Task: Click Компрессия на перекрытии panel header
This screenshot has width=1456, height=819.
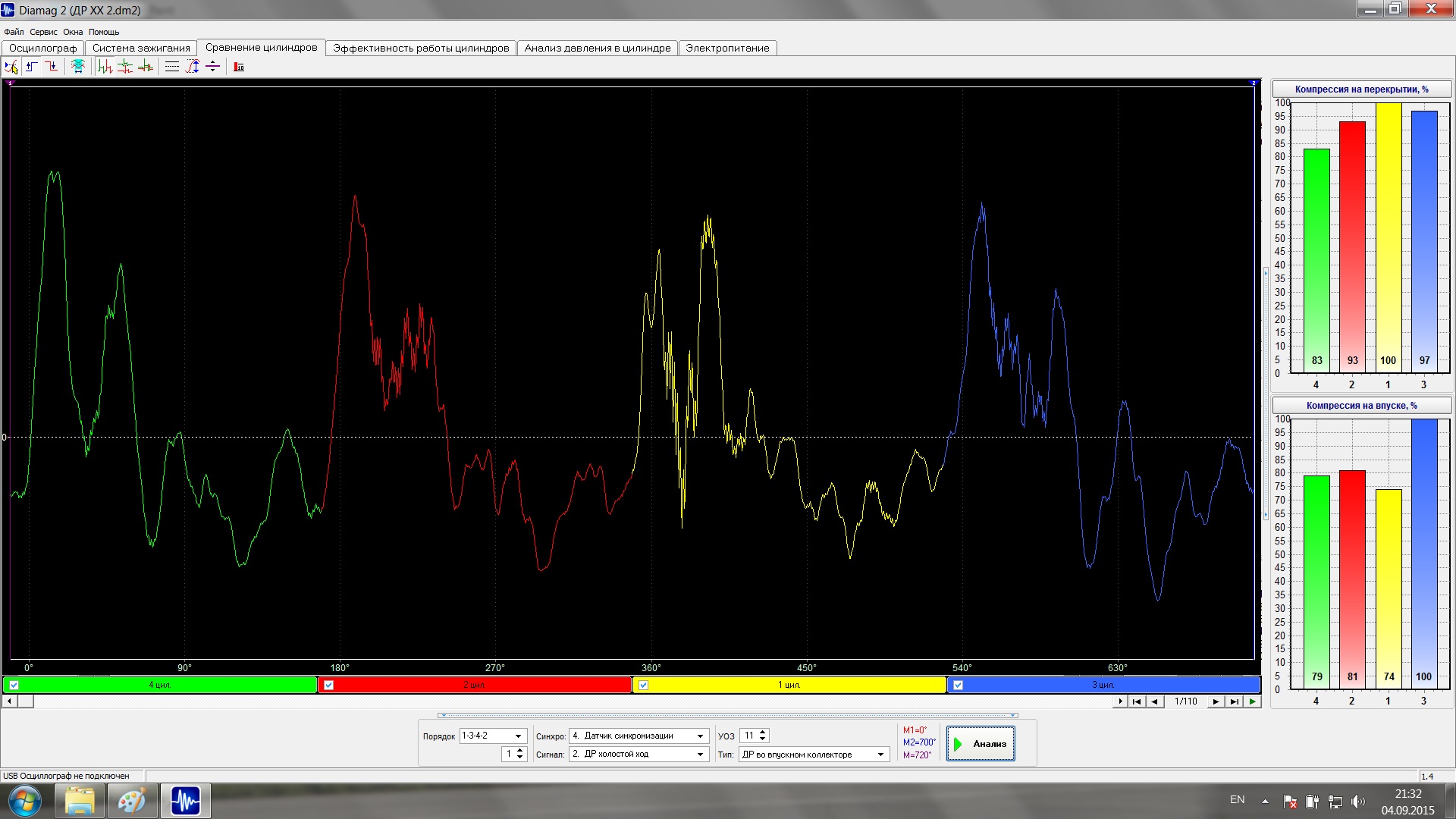Action: pyautogui.click(x=1361, y=89)
